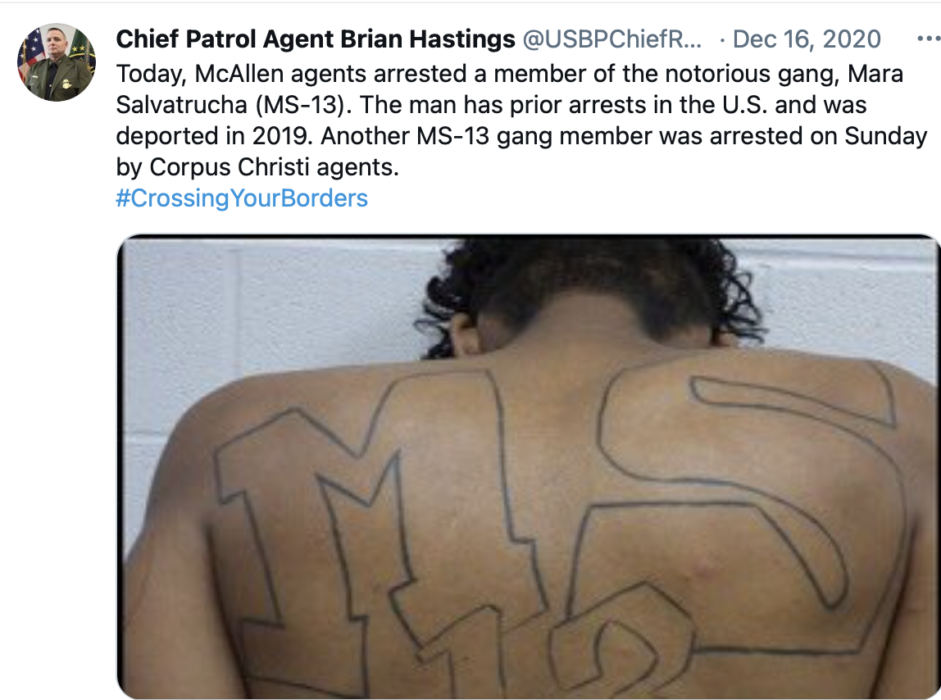The image size is (941, 700).
Task: Click the tweet text mentioning McAllen agents
Action: 521,120
